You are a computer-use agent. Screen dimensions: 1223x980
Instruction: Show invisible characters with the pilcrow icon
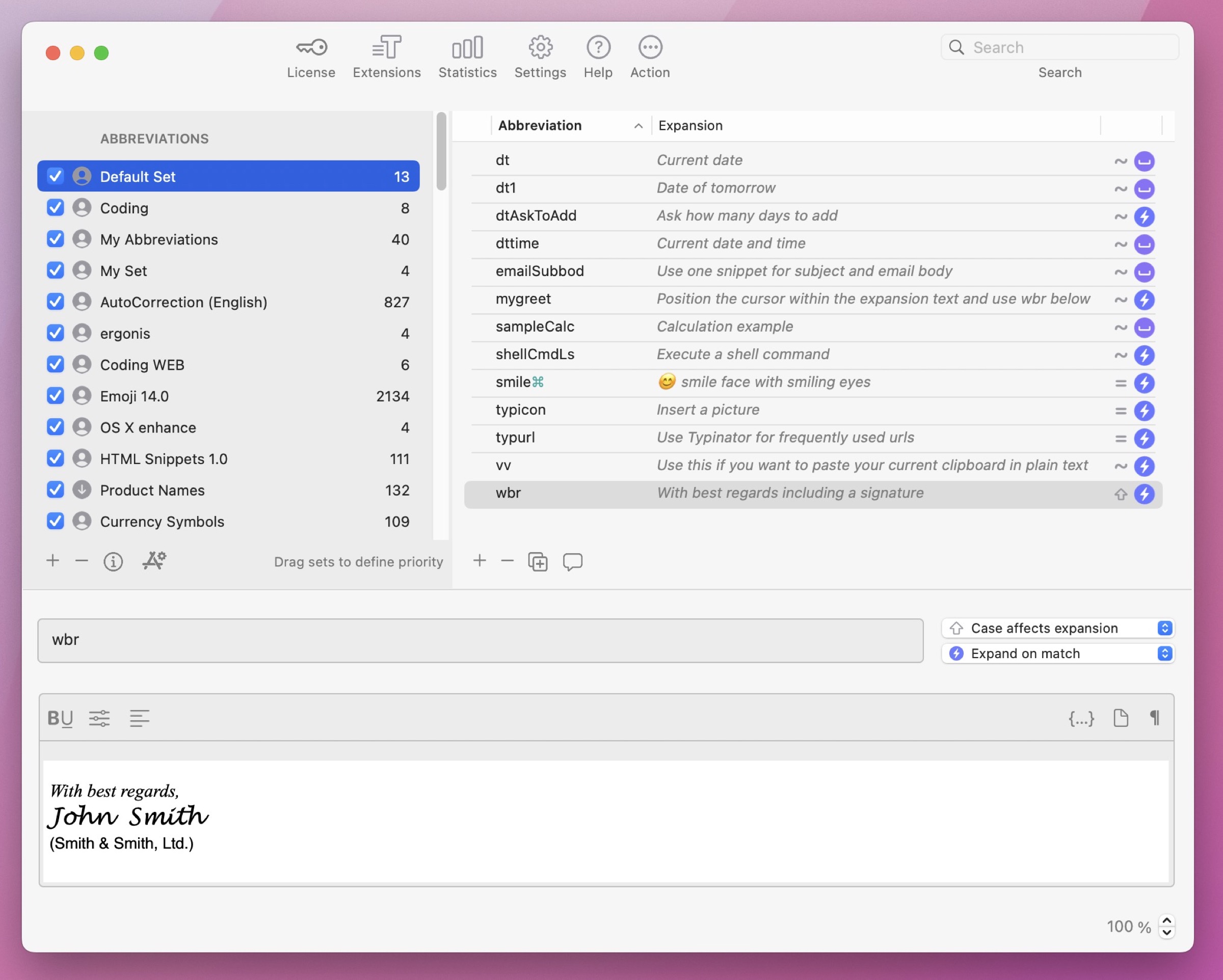(x=1155, y=718)
